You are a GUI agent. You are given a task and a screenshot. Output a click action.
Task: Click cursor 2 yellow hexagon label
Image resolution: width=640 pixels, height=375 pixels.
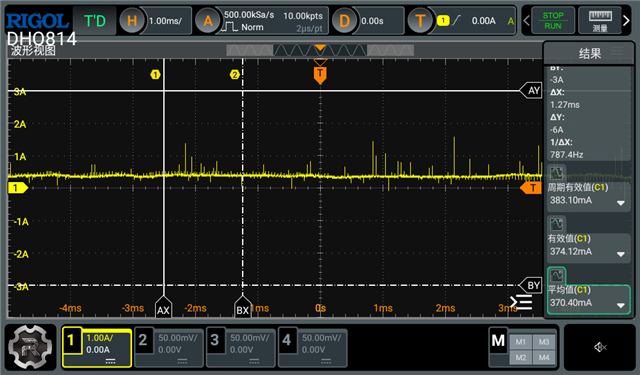click(234, 75)
